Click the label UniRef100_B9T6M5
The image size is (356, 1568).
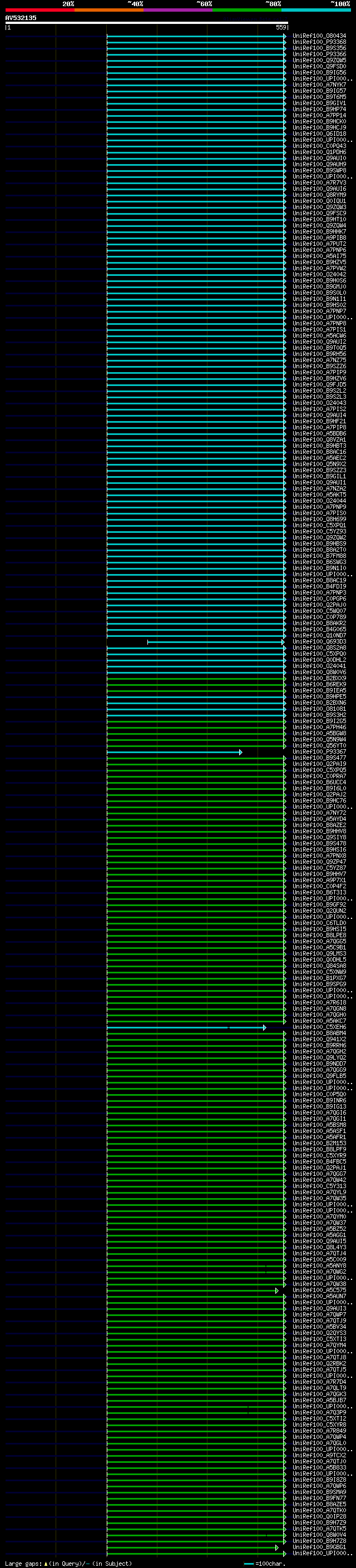[319, 97]
